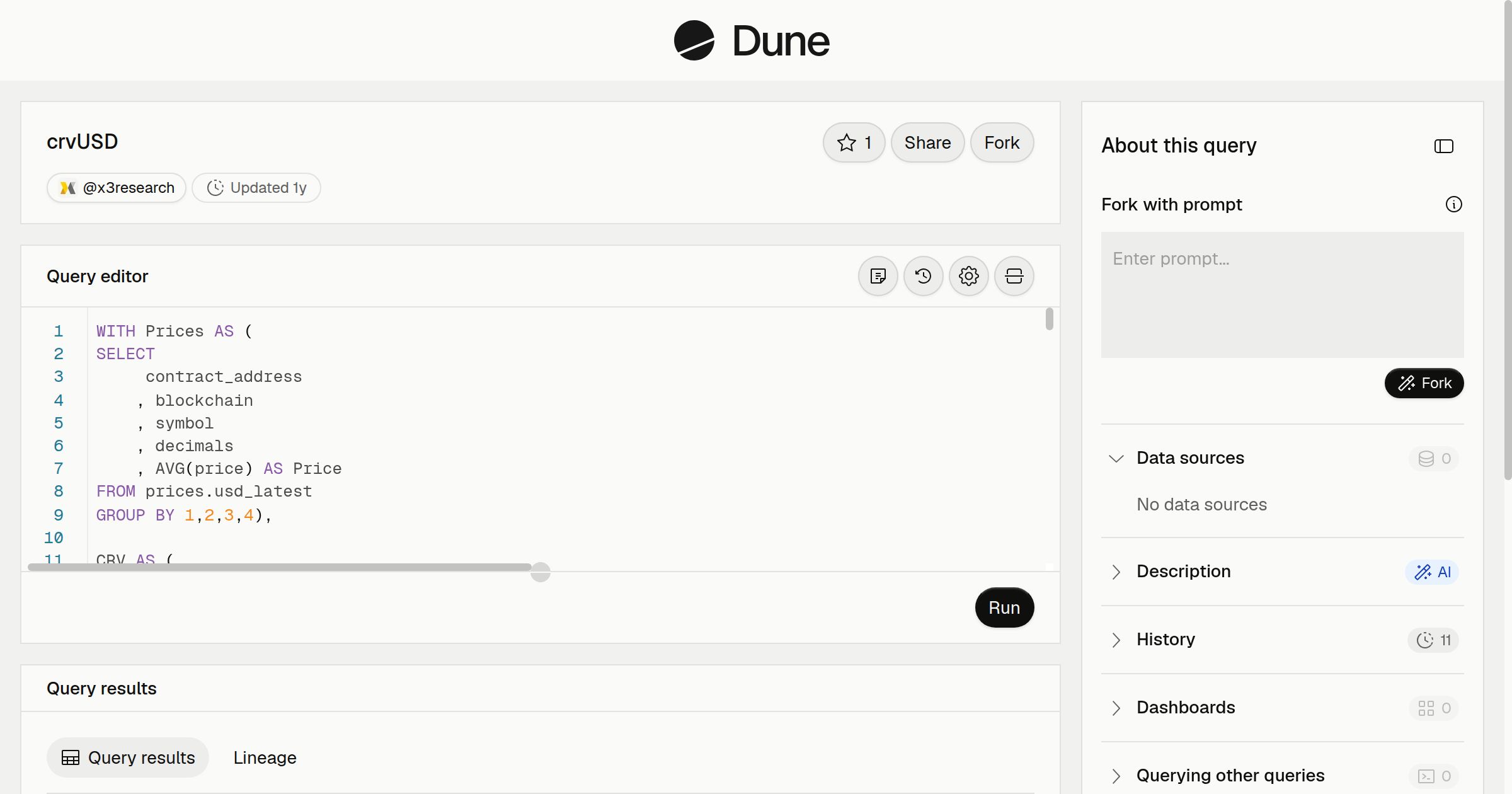Click 'GROUP BY' on line 9
The height and width of the screenshot is (794, 1512).
pyautogui.click(x=135, y=515)
